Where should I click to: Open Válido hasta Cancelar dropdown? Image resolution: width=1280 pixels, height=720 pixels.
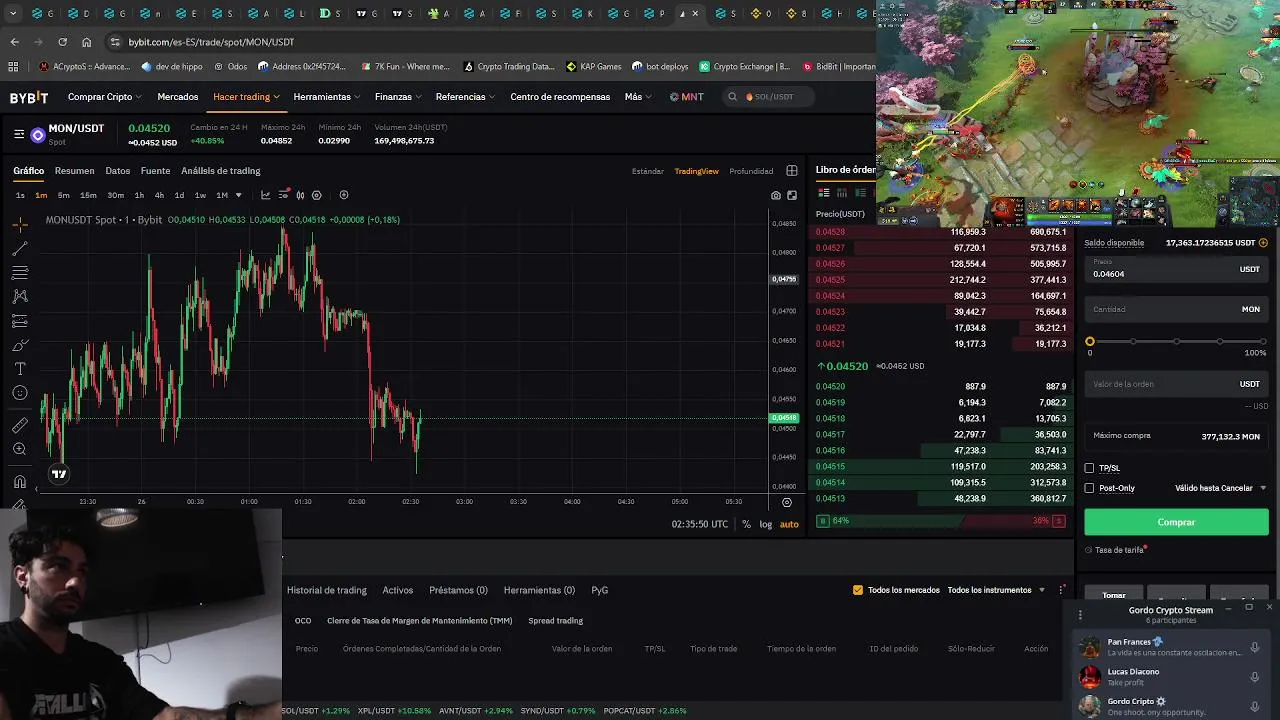click(x=1221, y=488)
